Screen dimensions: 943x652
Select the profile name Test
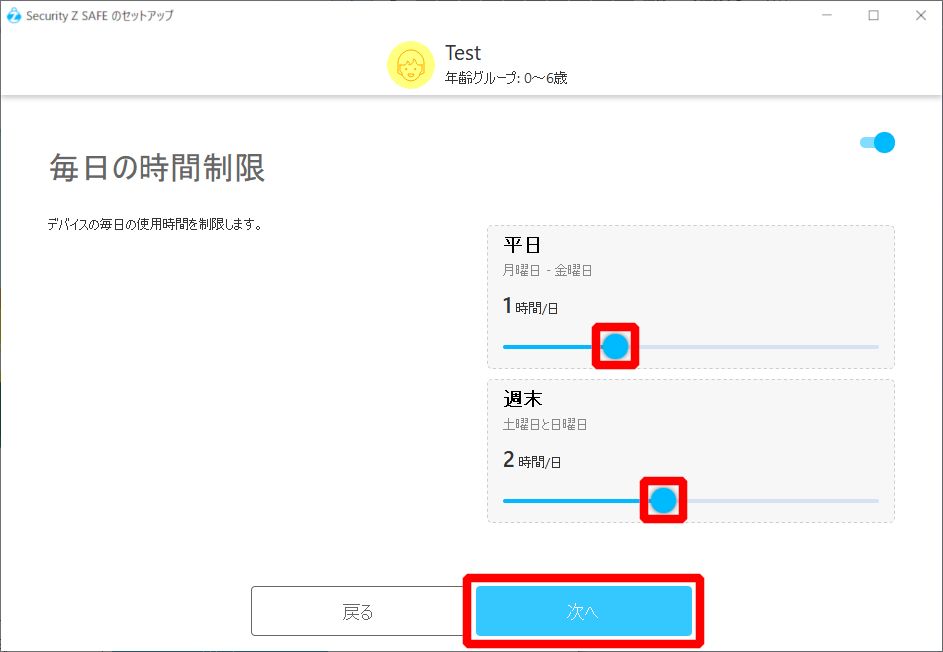pyautogui.click(x=463, y=53)
